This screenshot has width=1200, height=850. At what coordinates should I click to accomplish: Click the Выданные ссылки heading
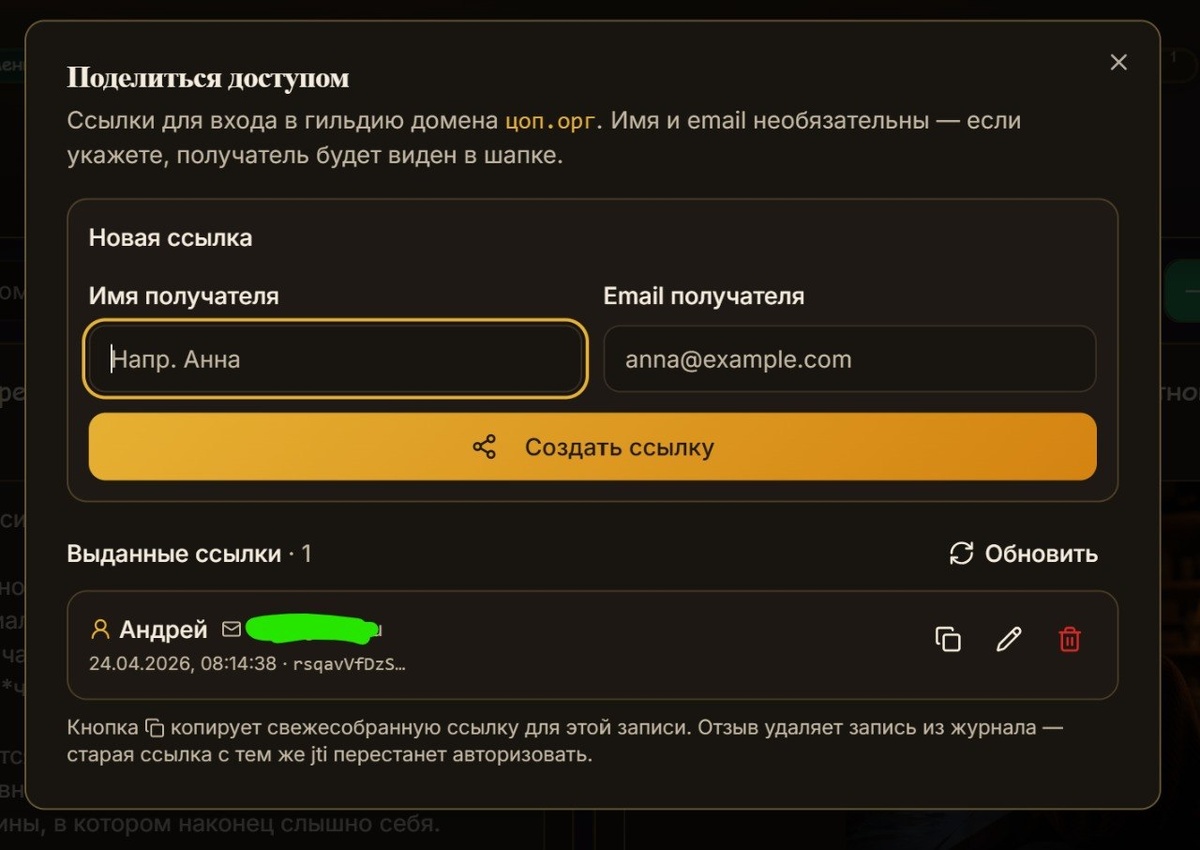click(174, 554)
